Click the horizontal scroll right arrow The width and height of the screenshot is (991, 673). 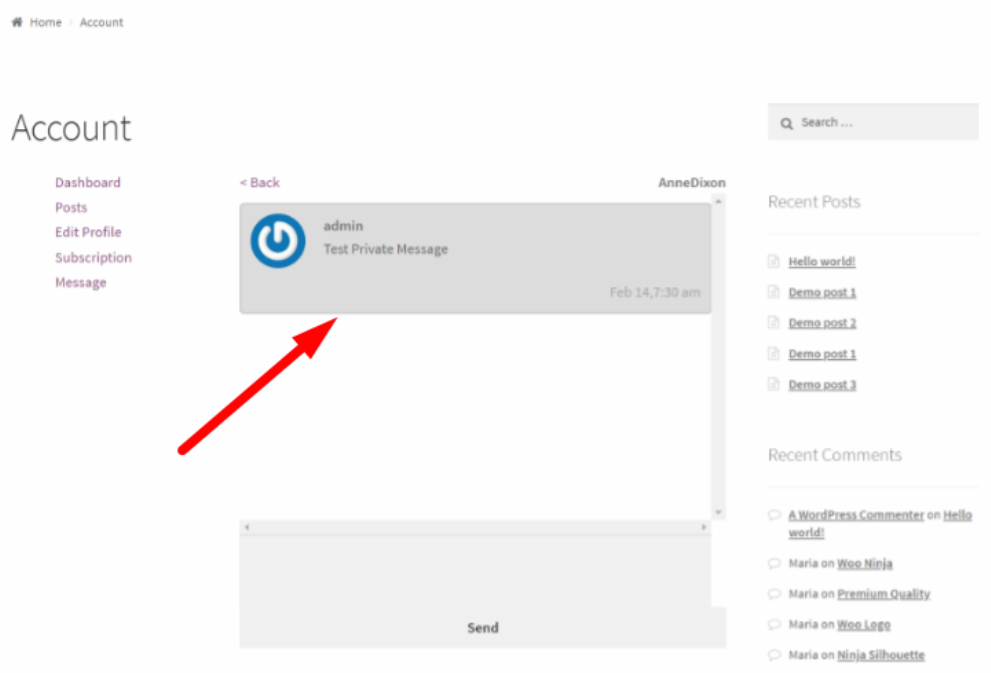pos(703,527)
